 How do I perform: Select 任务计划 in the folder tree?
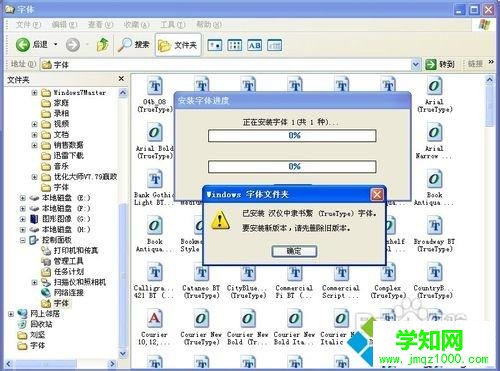point(69,272)
